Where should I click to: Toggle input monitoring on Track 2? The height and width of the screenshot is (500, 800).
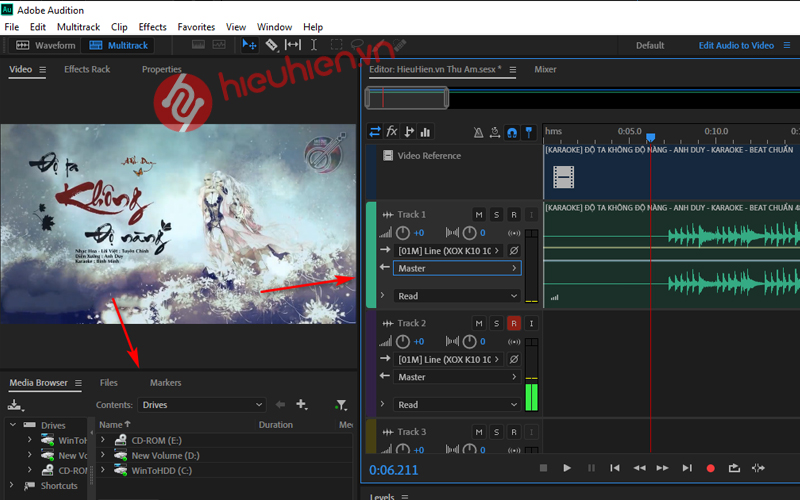click(531, 323)
